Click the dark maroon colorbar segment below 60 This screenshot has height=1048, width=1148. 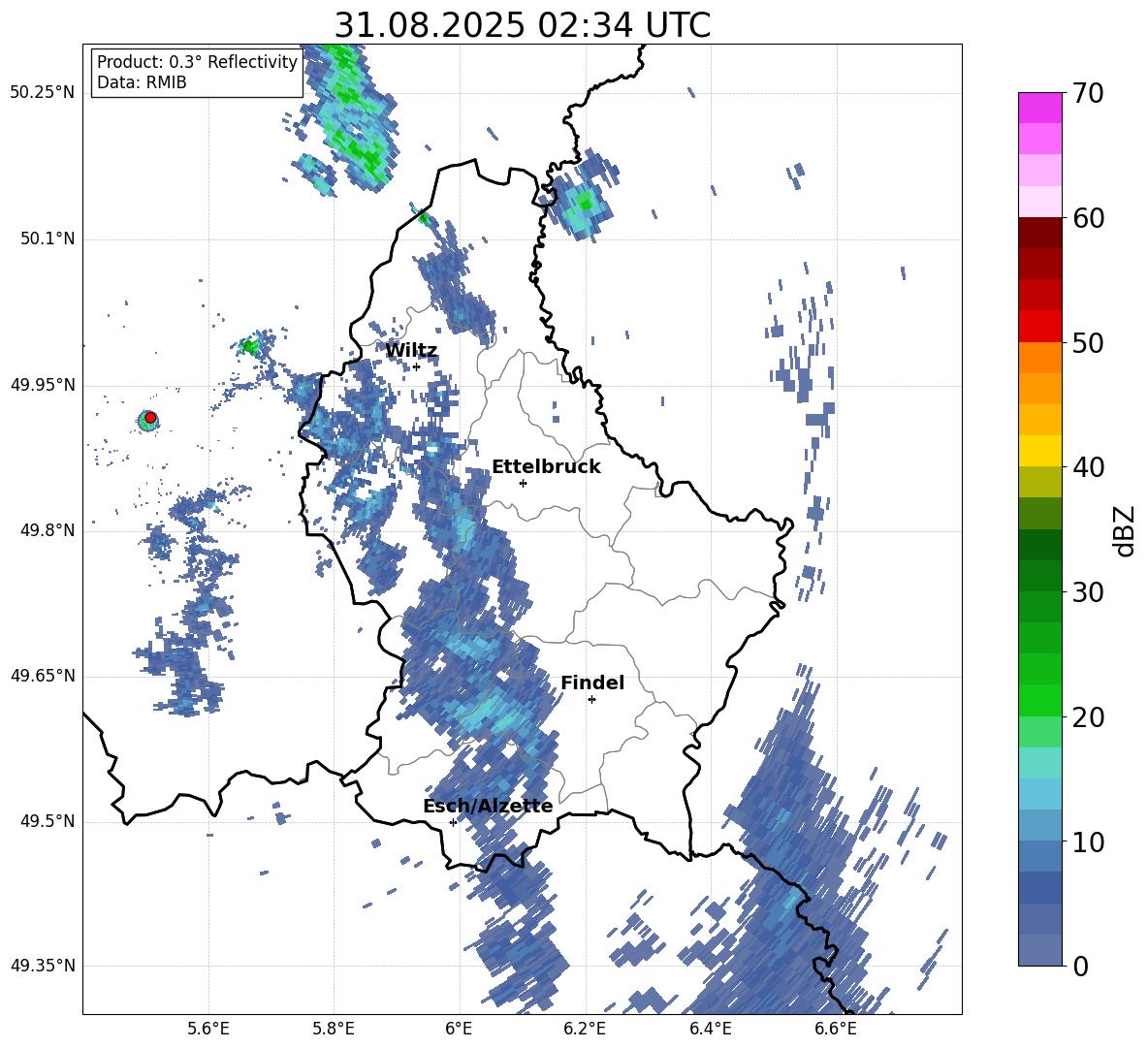(x=1039, y=233)
